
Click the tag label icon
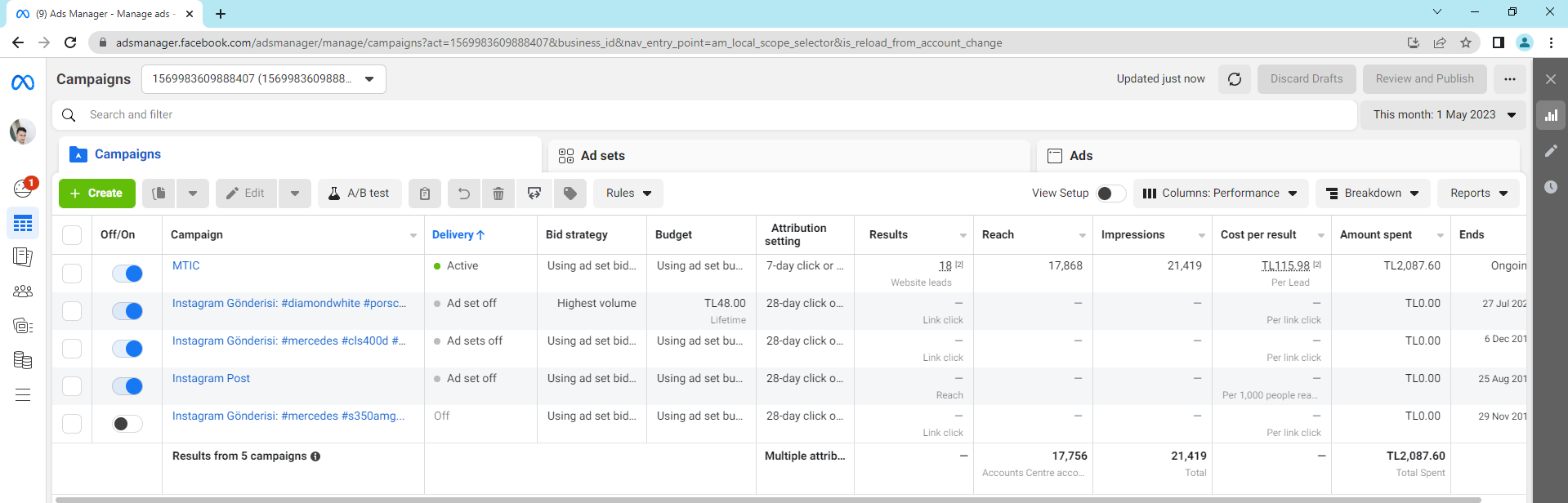[570, 194]
